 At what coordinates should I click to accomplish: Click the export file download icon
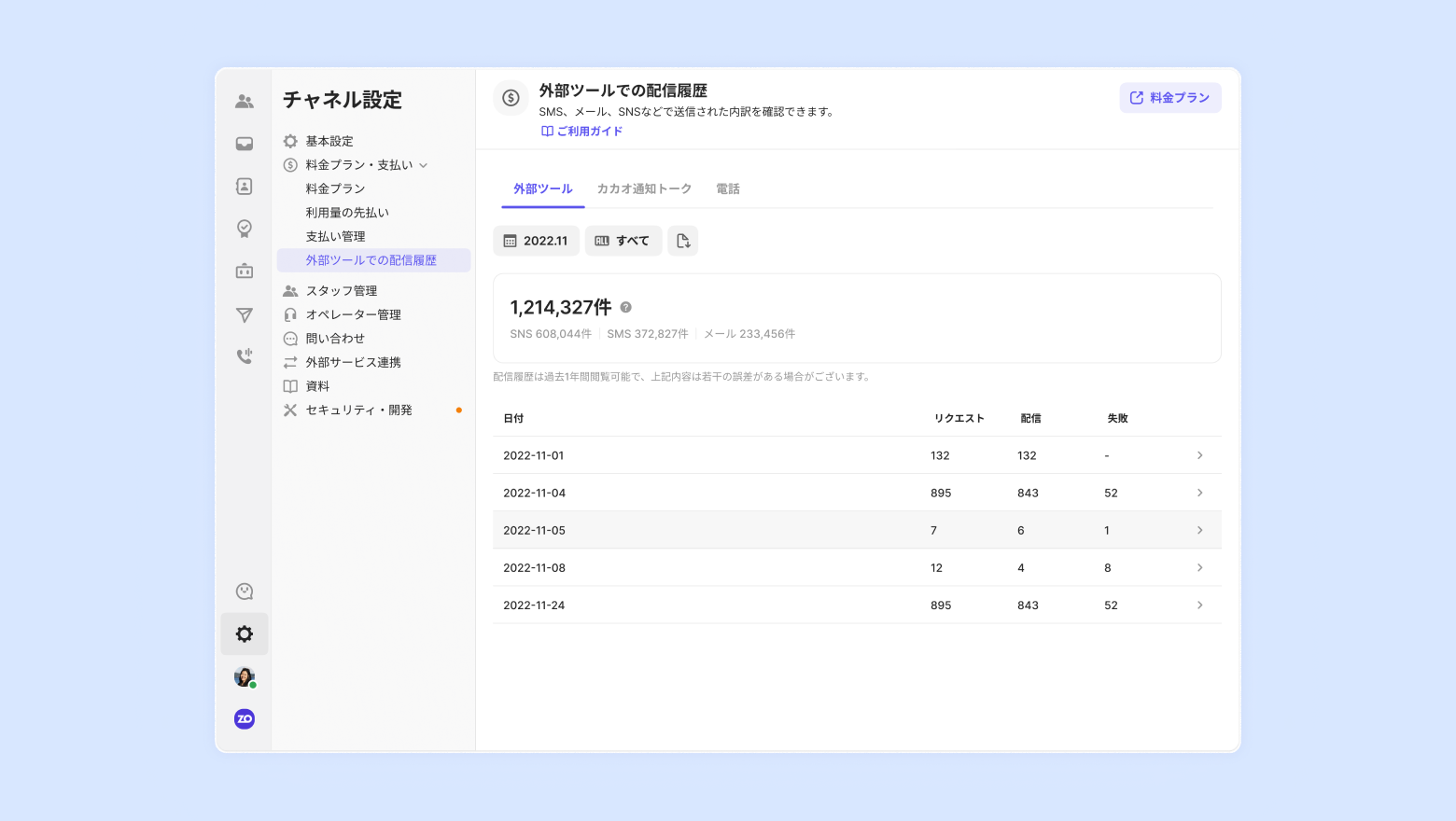[x=682, y=241]
